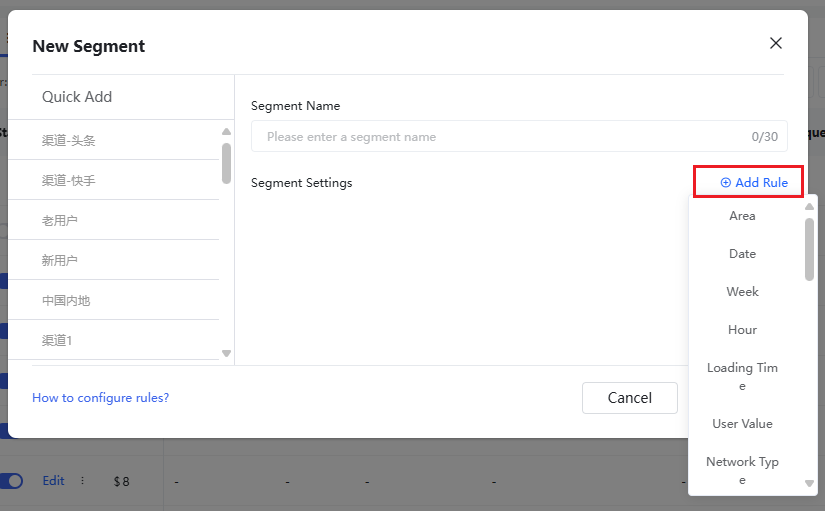
Task: Quick add the 渠道-头条 segment
Action: [x=69, y=141]
